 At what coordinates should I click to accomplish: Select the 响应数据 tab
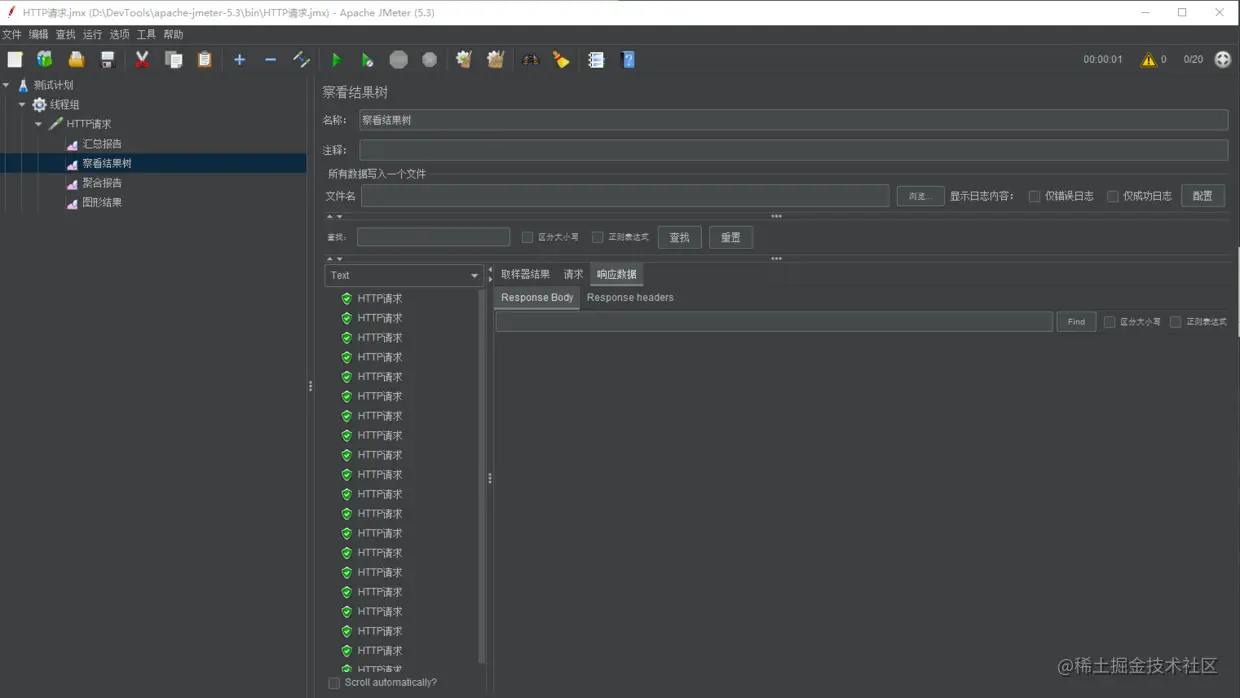pos(616,274)
